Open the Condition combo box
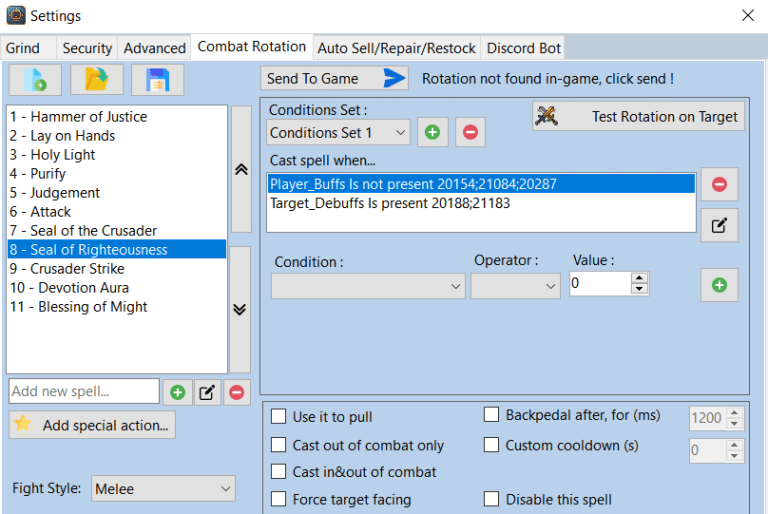Viewport: 768px width, 514px height. (x=368, y=286)
